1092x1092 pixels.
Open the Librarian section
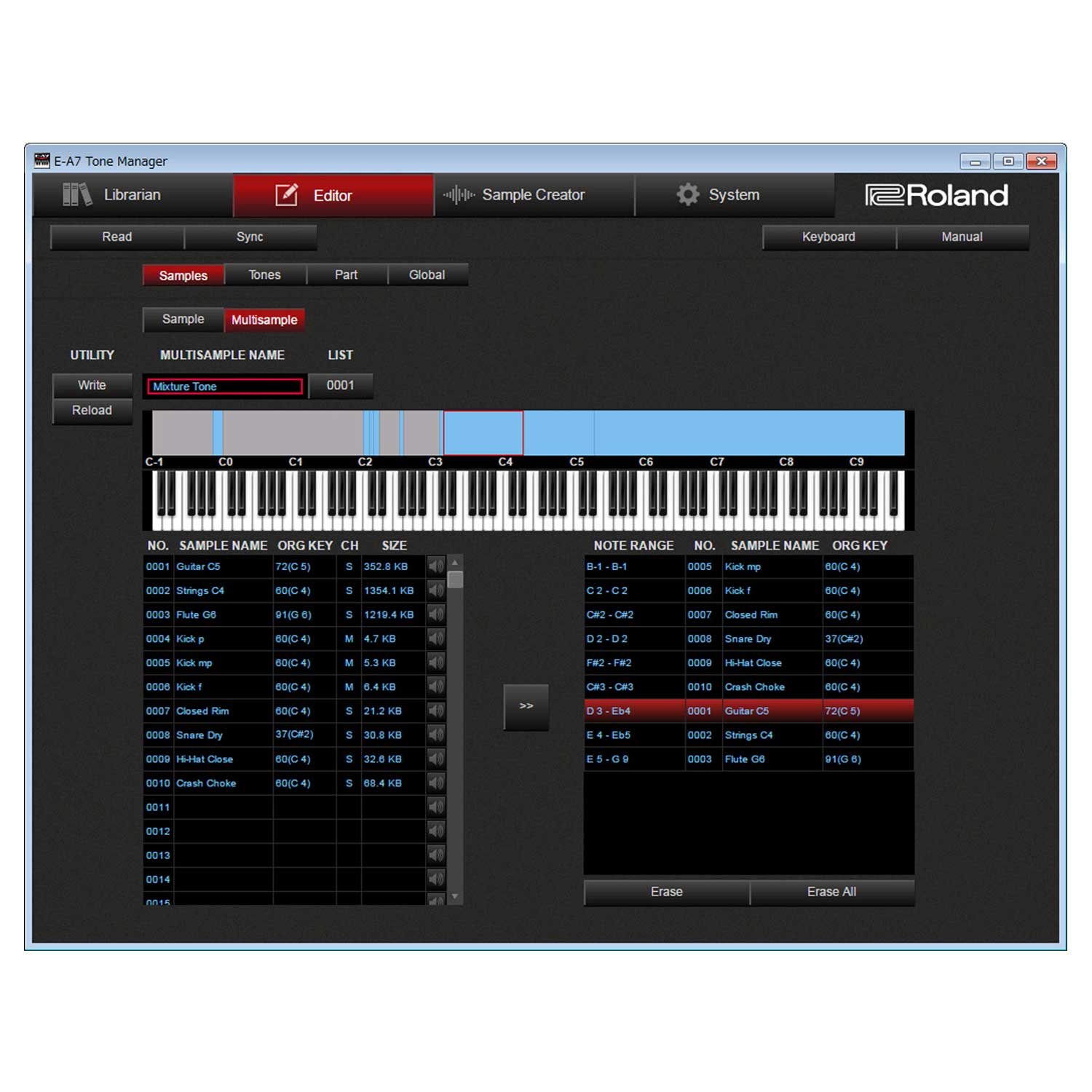pos(132,195)
